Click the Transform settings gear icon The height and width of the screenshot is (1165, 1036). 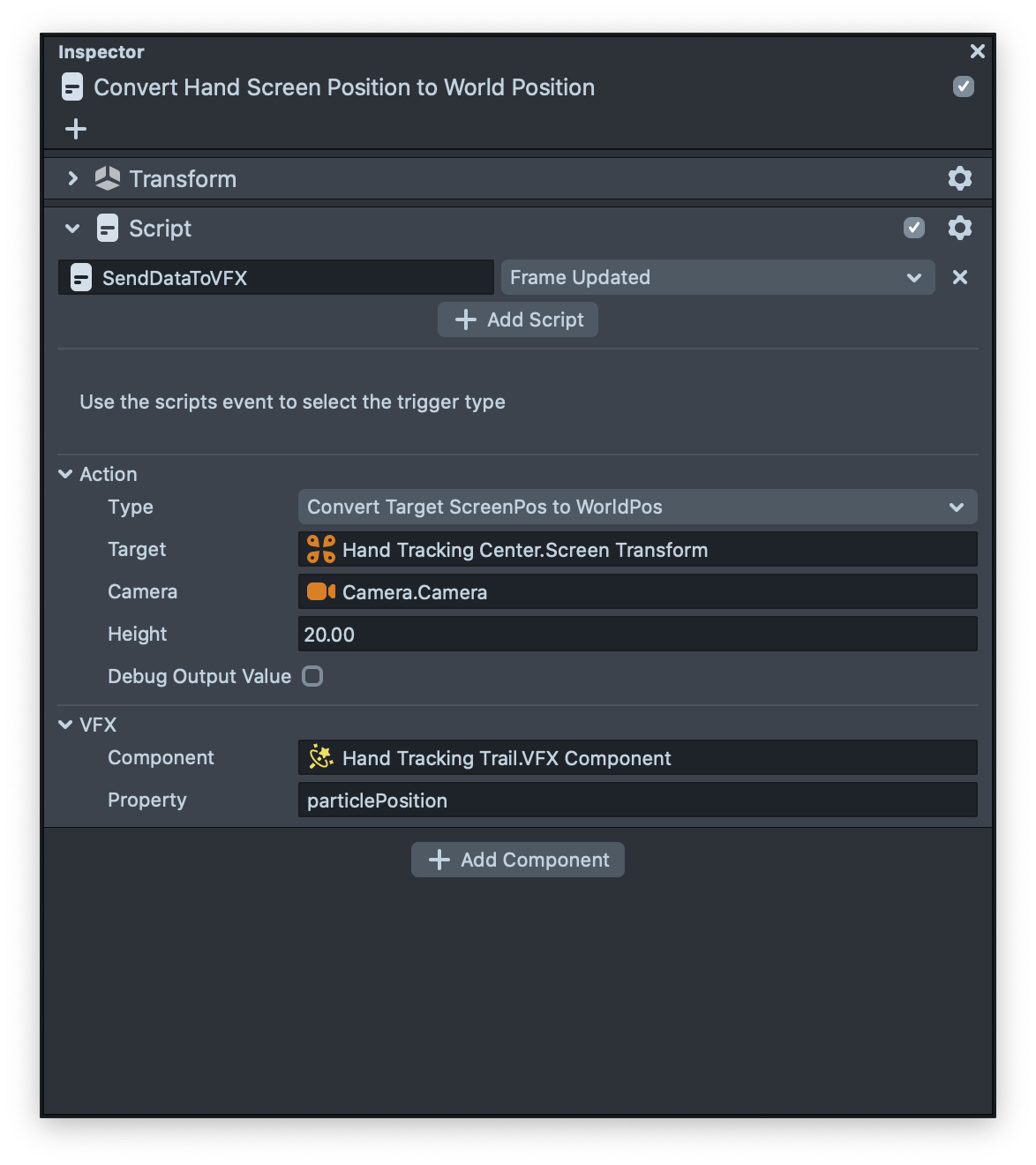point(959,179)
